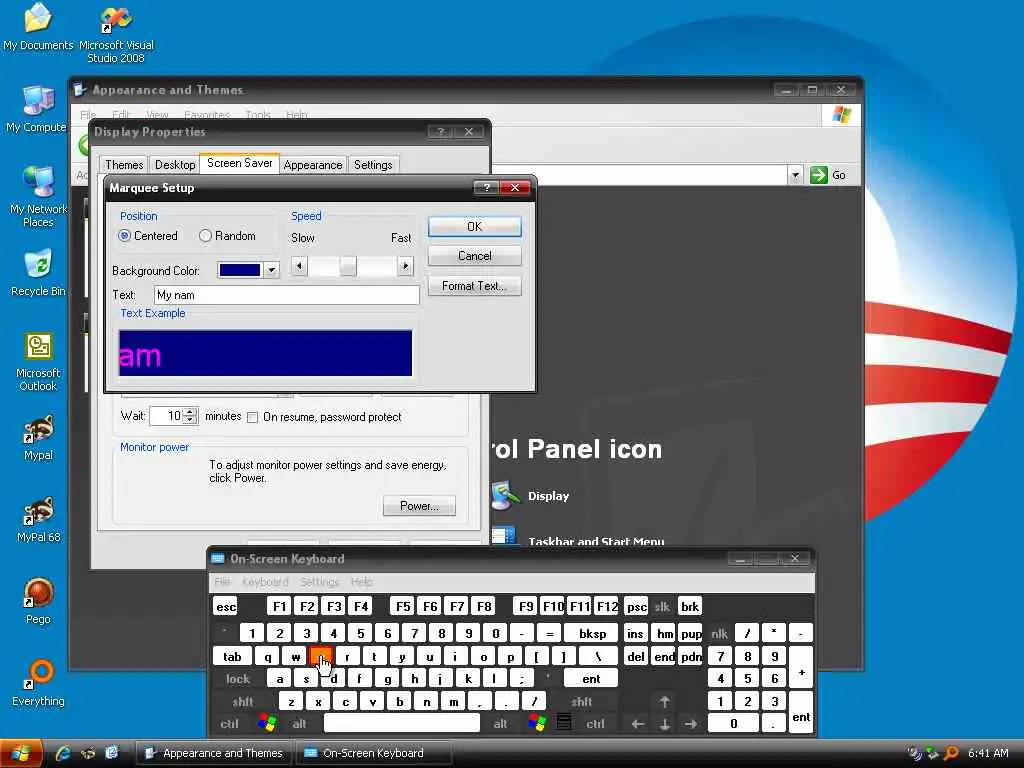Enable On resume, password protect

pyautogui.click(x=325, y=417)
